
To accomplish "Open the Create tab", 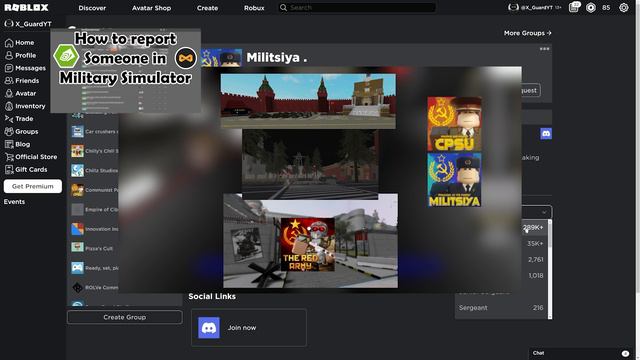I will tap(207, 8).
